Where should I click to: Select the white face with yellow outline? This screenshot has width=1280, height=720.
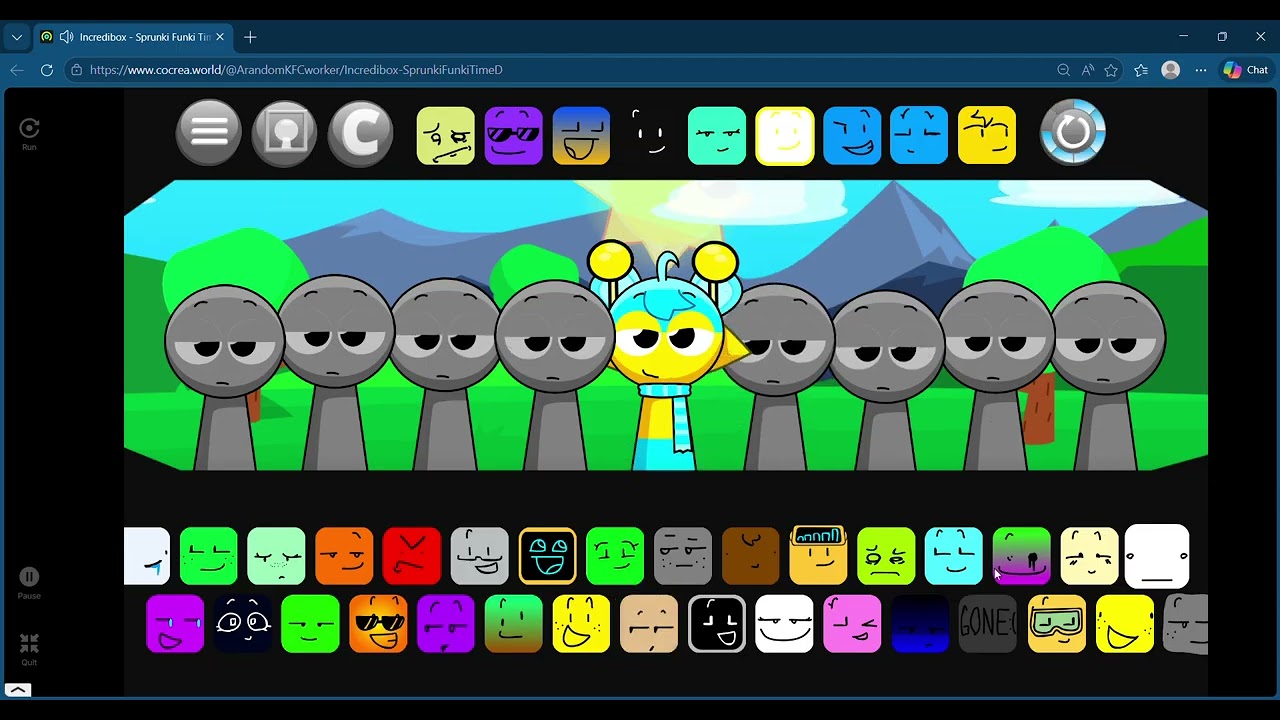(785, 135)
